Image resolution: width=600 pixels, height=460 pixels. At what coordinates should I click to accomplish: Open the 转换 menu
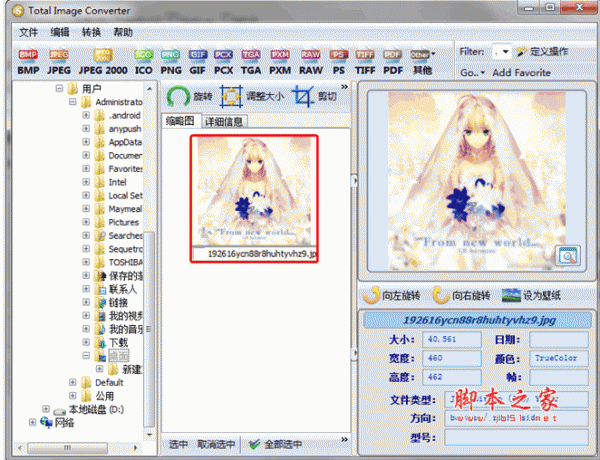coord(91,32)
